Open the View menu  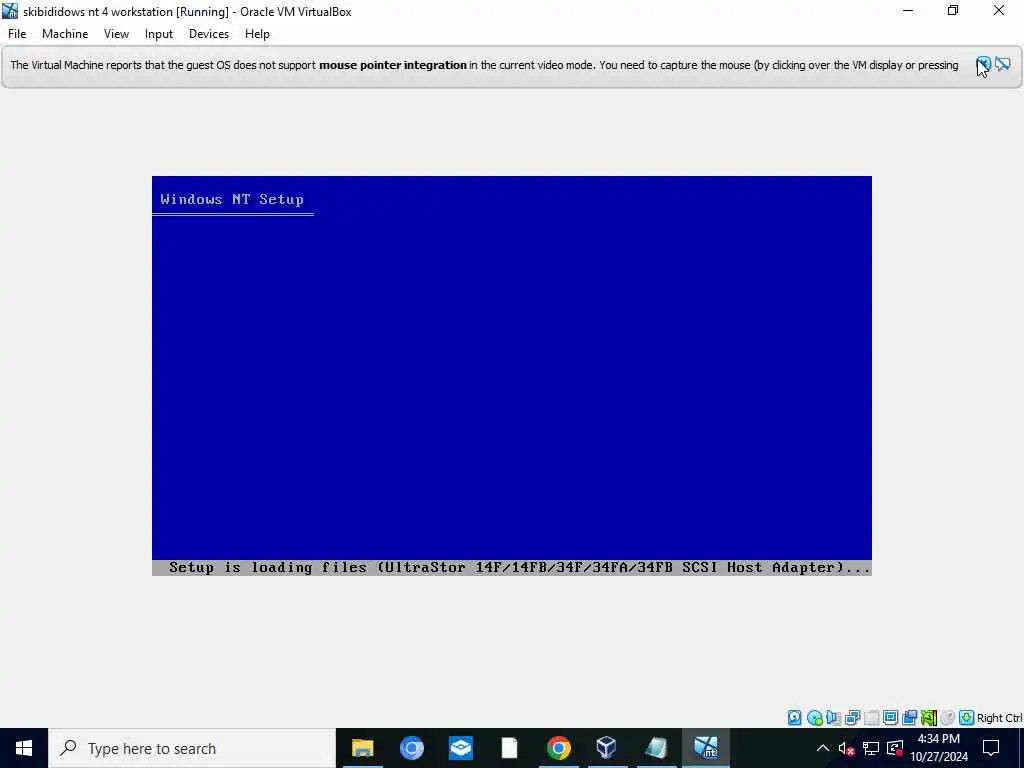[116, 34]
